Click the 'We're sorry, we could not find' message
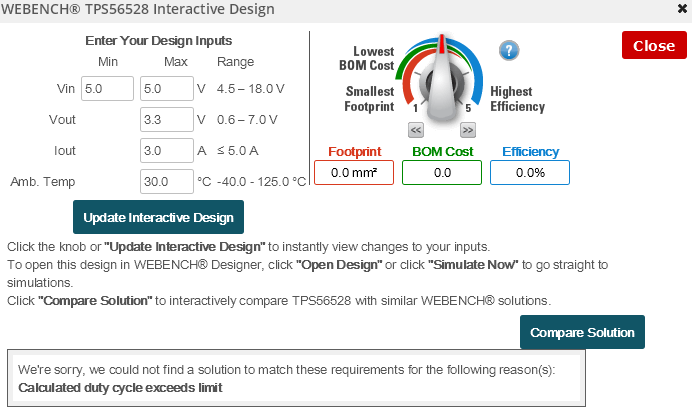Screen dimensions: 692x413 click(286, 369)
